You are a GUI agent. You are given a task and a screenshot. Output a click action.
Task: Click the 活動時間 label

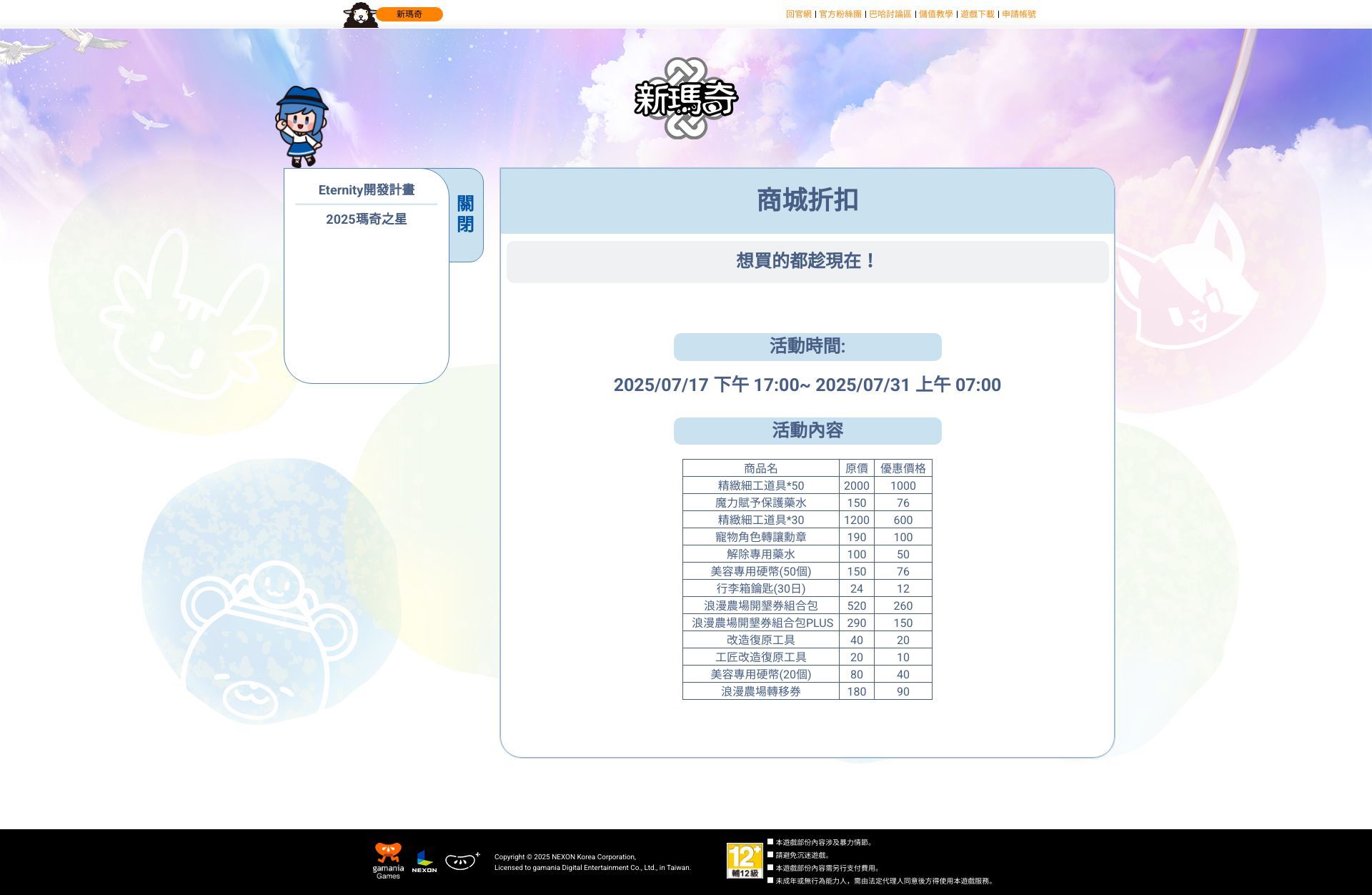(x=807, y=347)
